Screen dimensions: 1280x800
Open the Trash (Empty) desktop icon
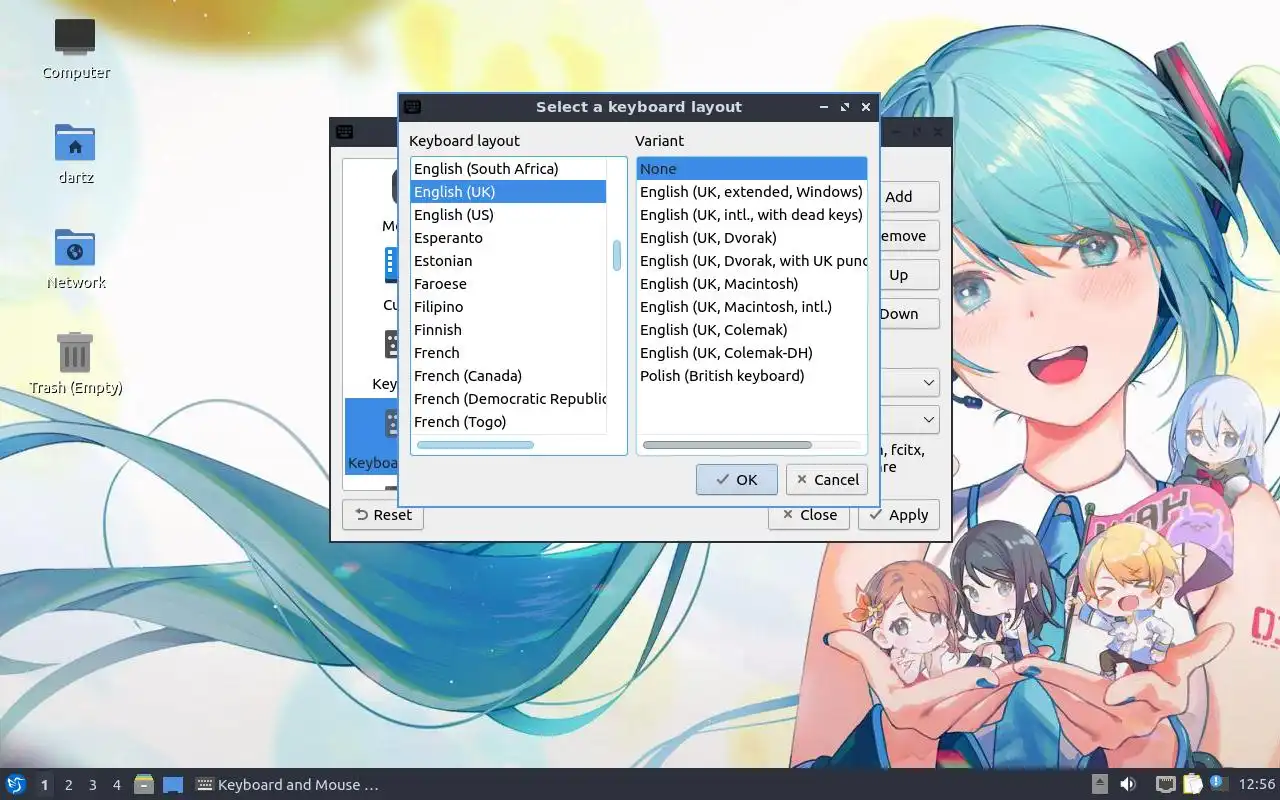pyautogui.click(x=75, y=363)
